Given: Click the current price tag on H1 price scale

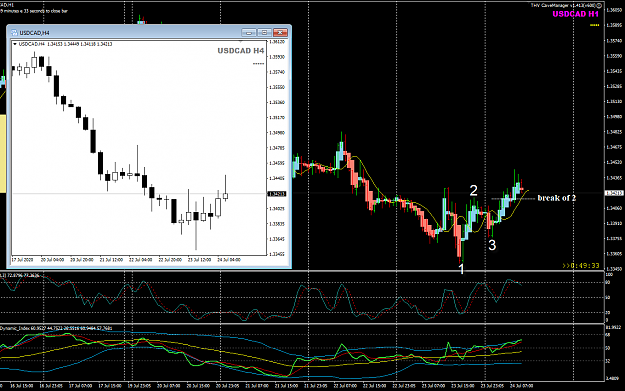Looking at the screenshot, I should point(614,193).
